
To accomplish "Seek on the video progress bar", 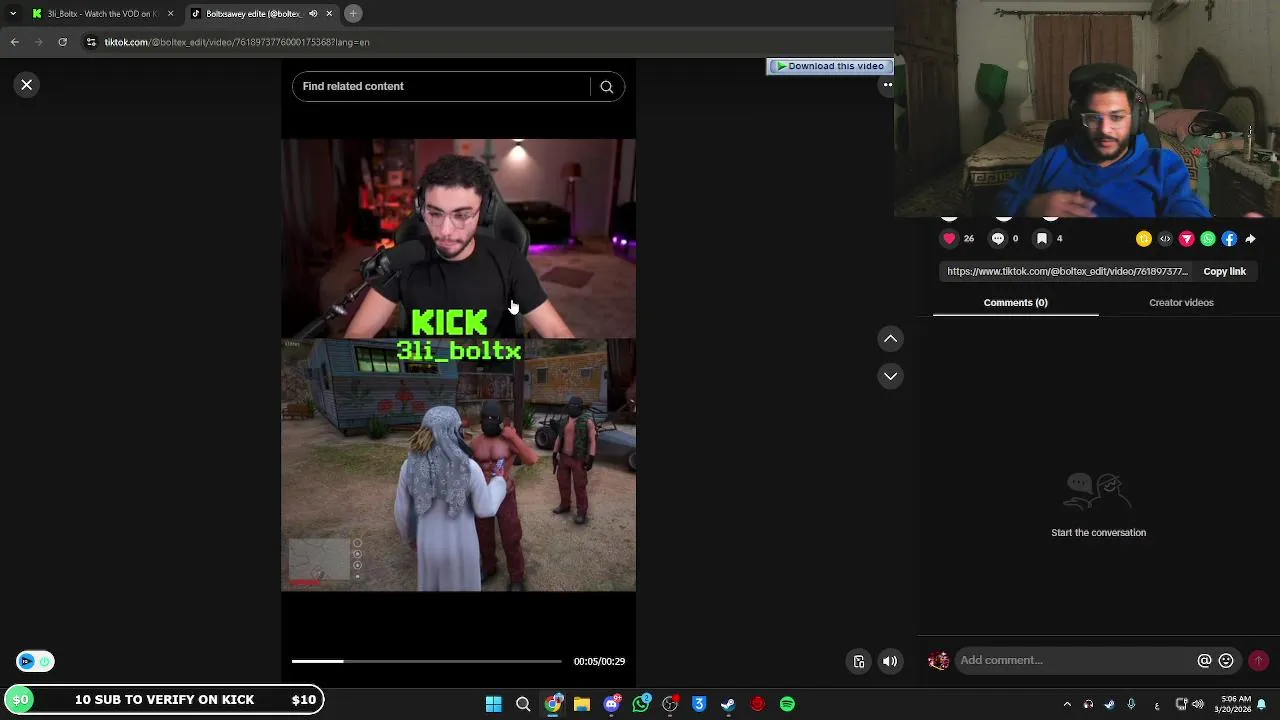I will (x=426, y=661).
